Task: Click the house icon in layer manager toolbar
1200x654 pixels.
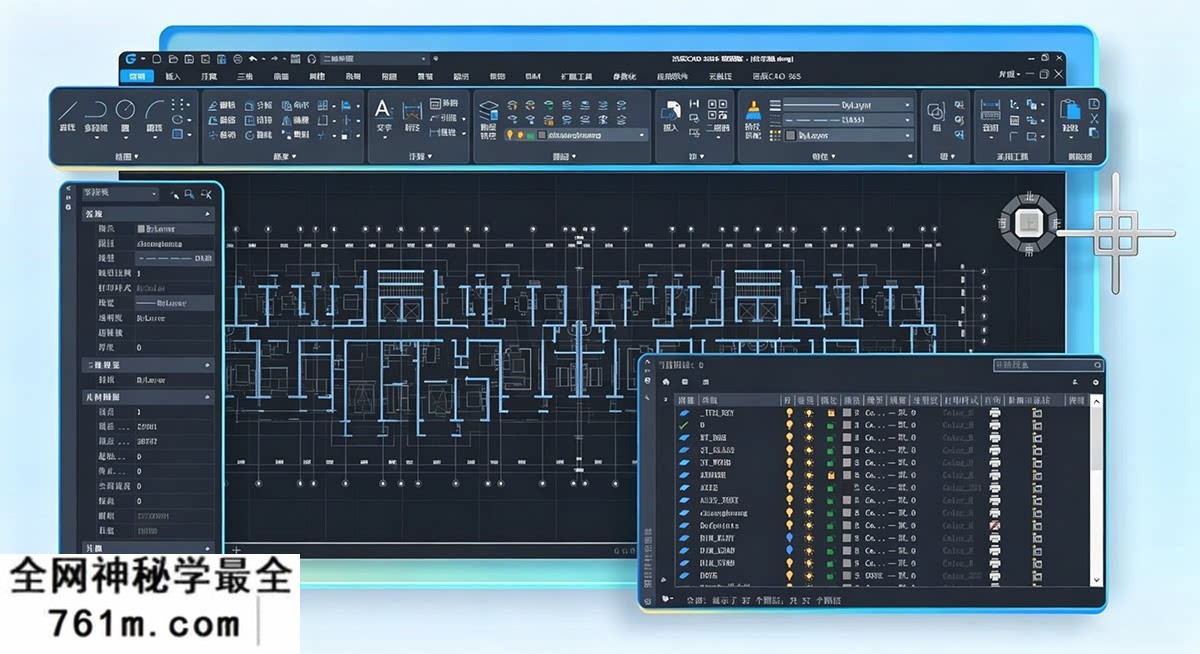Action: pyautogui.click(x=666, y=382)
